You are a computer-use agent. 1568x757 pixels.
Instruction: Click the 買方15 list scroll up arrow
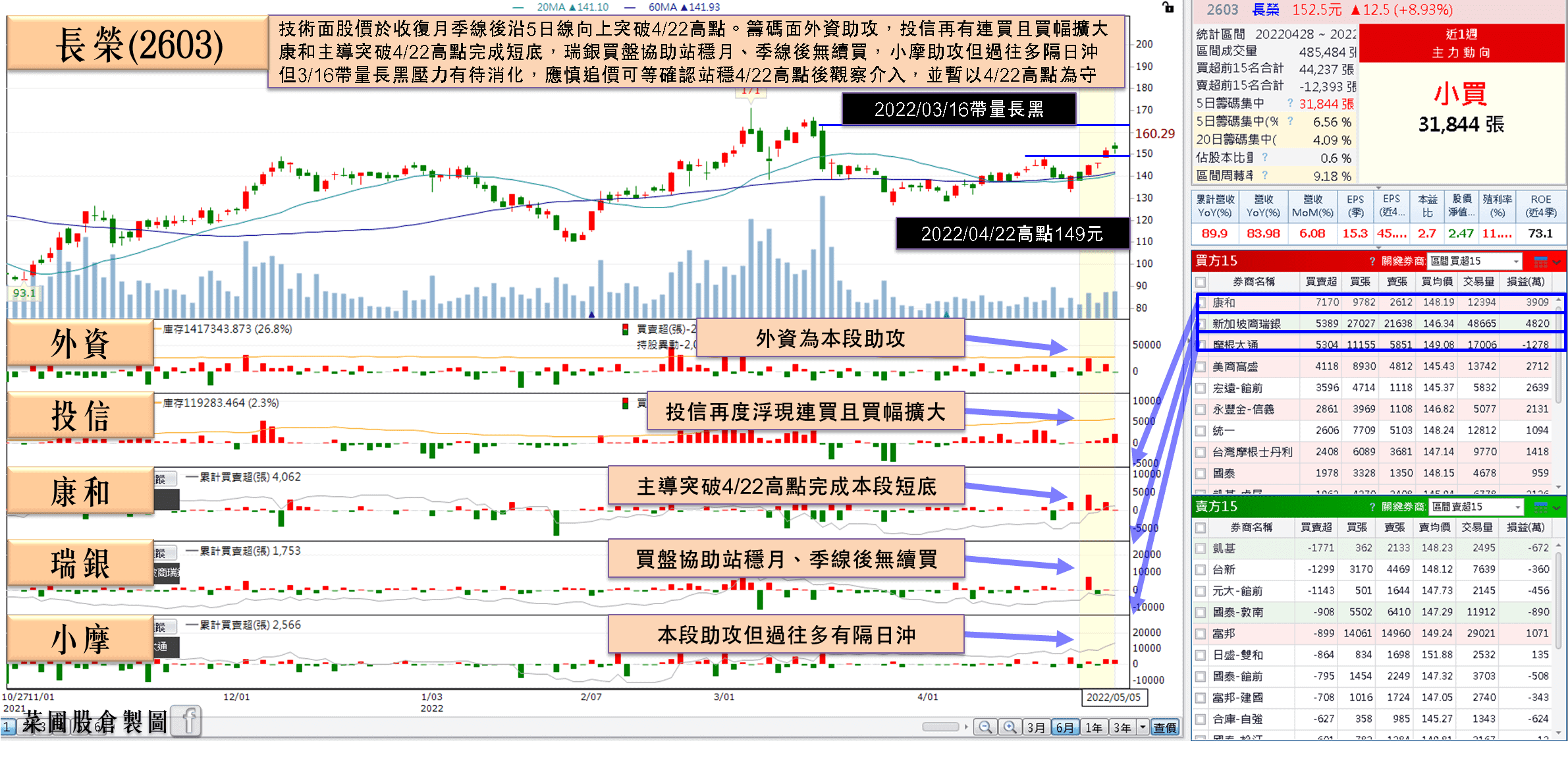[x=1558, y=300]
